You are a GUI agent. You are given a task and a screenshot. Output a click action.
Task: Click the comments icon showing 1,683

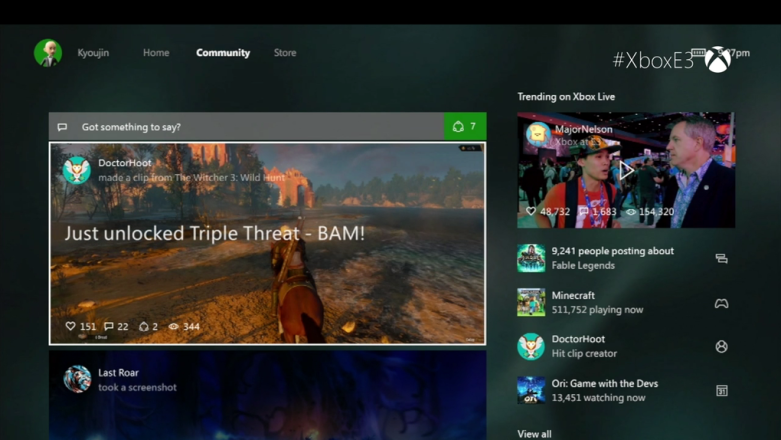(583, 211)
